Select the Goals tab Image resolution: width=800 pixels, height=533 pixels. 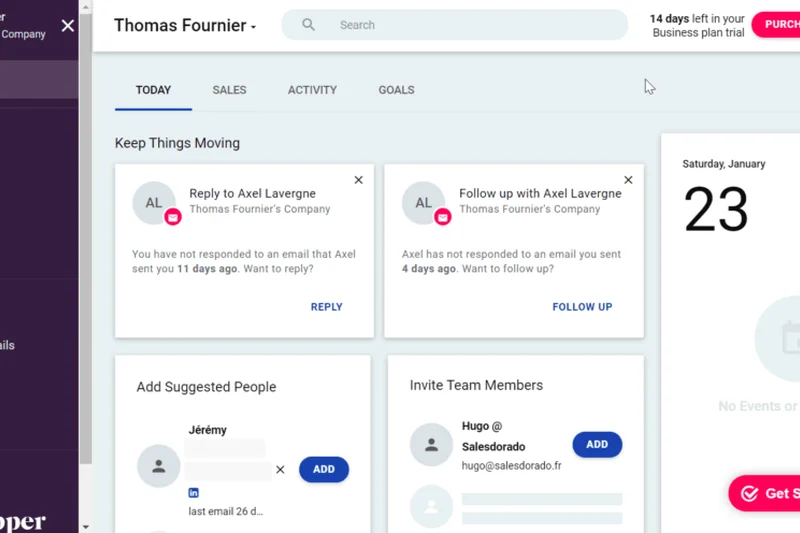(396, 90)
